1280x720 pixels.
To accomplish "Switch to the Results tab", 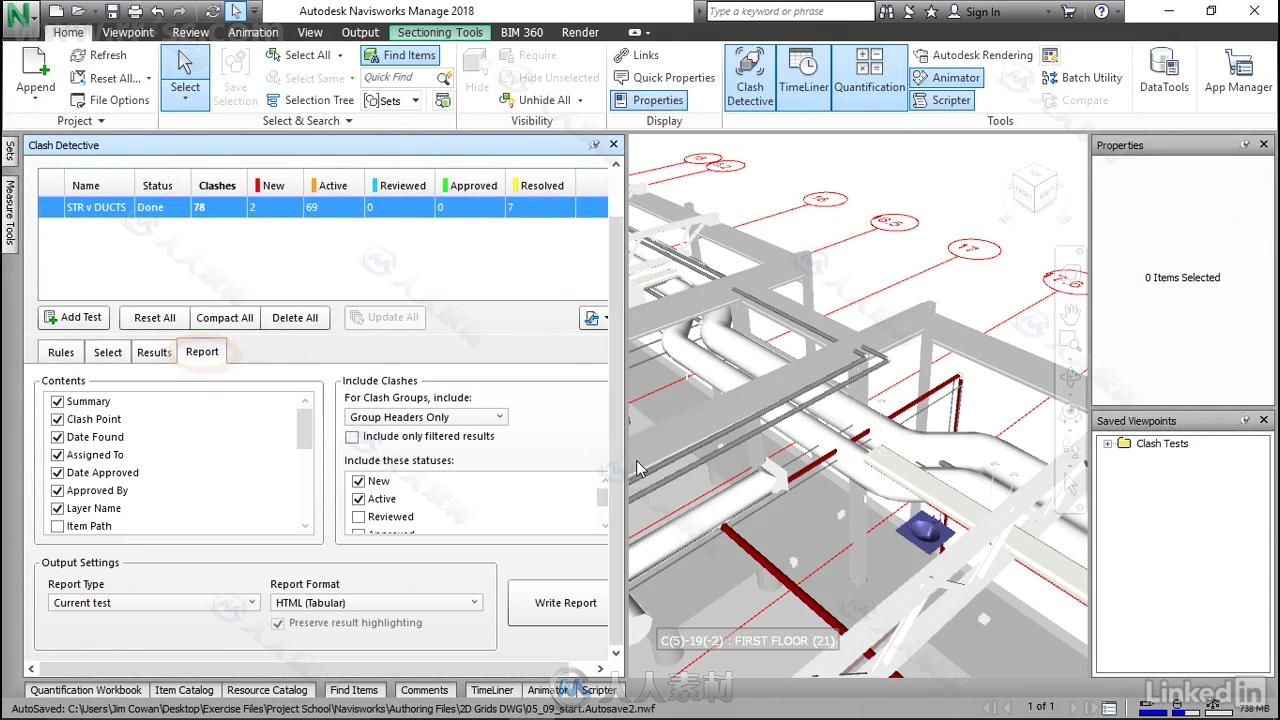I will click(x=154, y=352).
